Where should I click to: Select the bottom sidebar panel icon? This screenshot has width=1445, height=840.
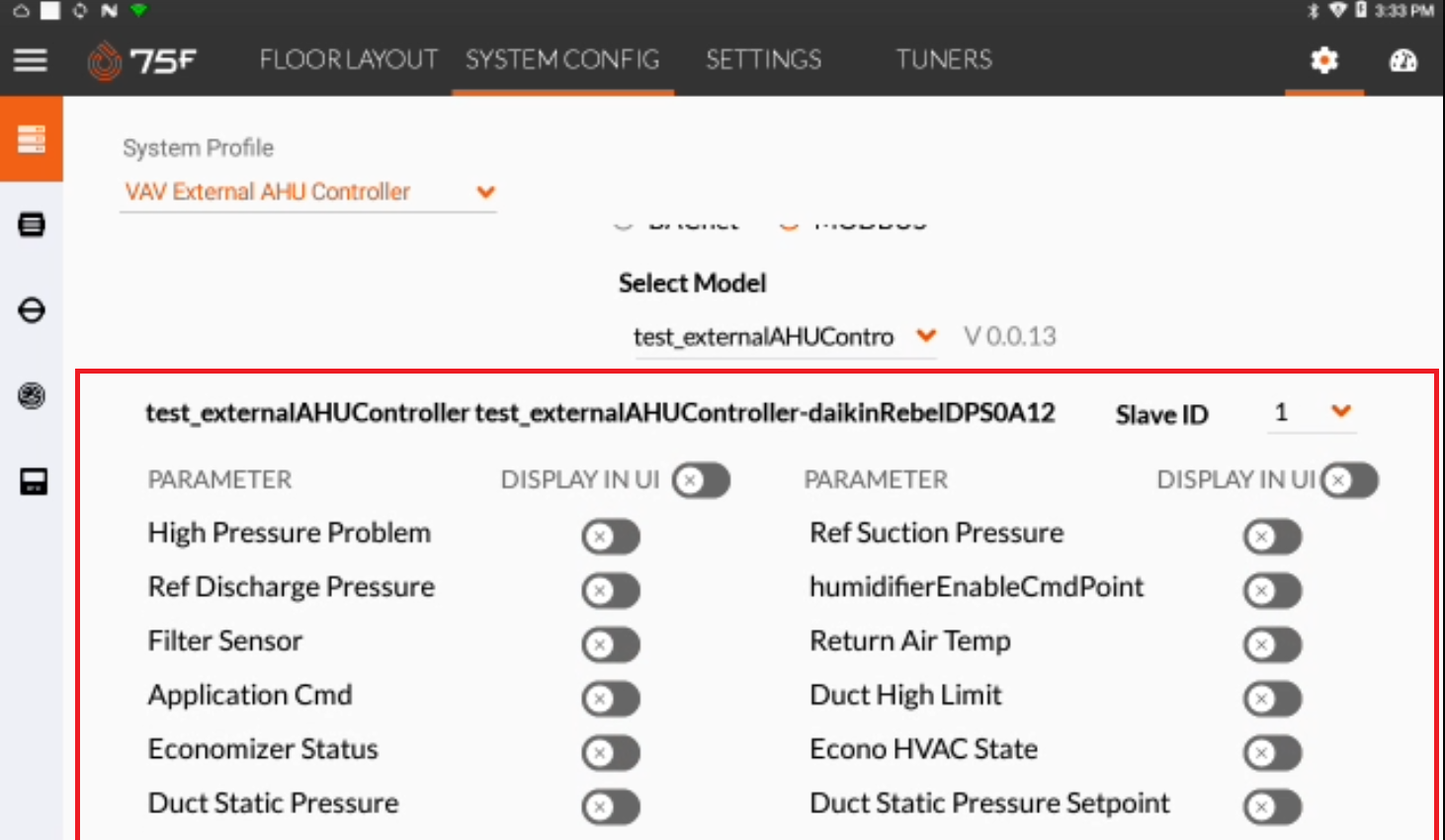coord(34,482)
